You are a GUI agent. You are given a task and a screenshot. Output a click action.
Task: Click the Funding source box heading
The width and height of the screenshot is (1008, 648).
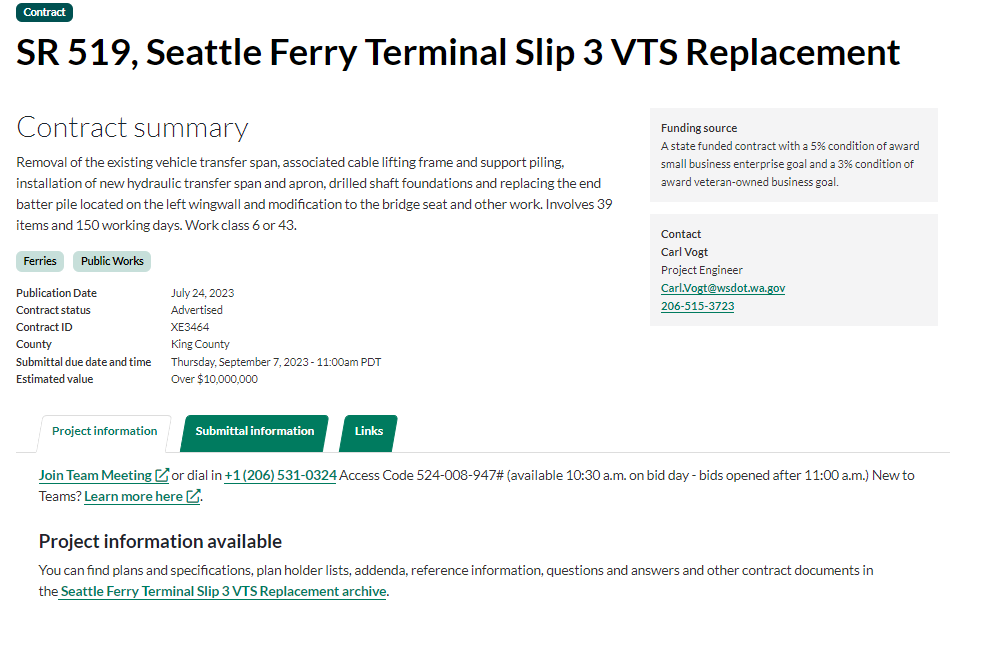tap(699, 128)
